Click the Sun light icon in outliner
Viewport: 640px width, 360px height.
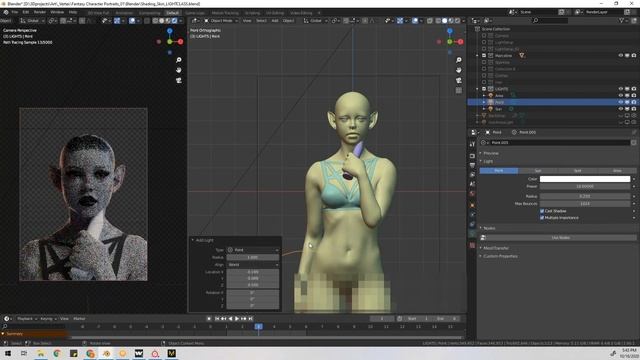point(491,109)
